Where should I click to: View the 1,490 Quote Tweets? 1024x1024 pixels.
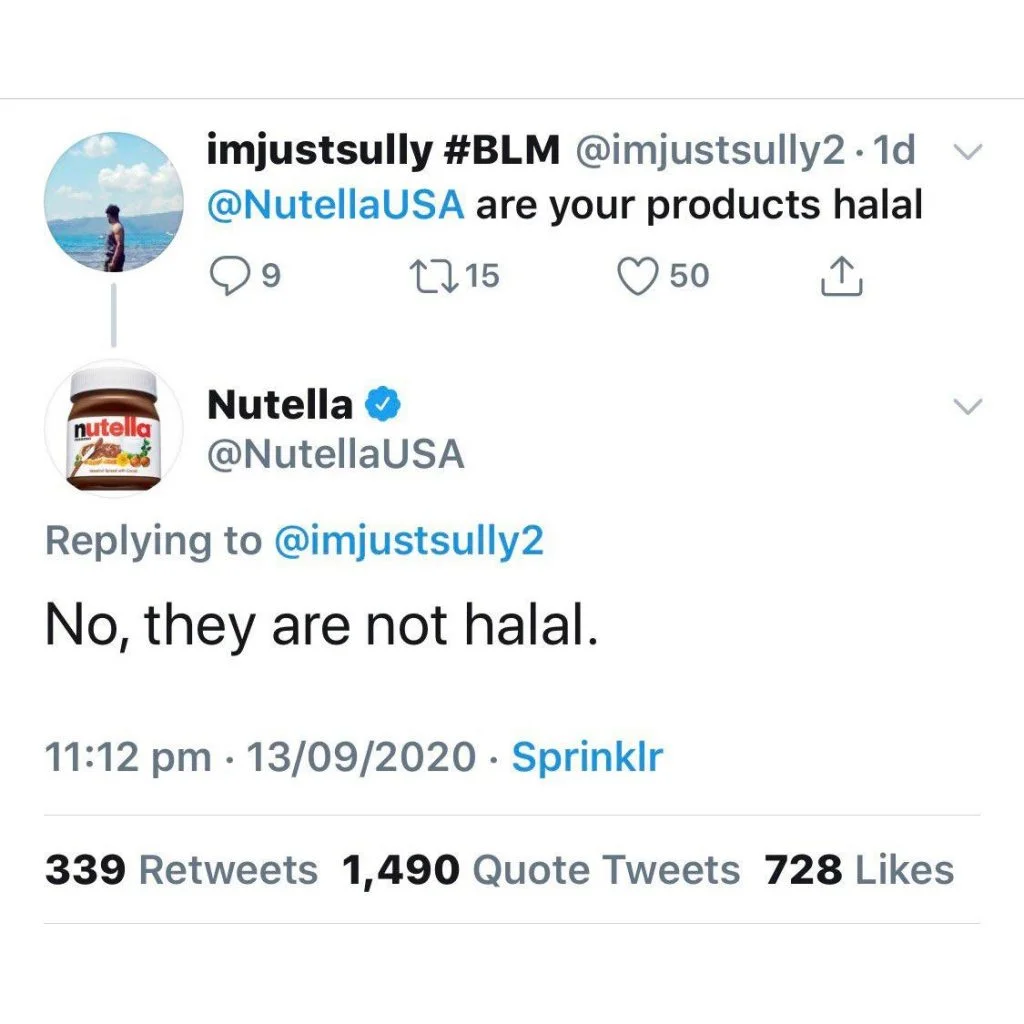pos(541,870)
